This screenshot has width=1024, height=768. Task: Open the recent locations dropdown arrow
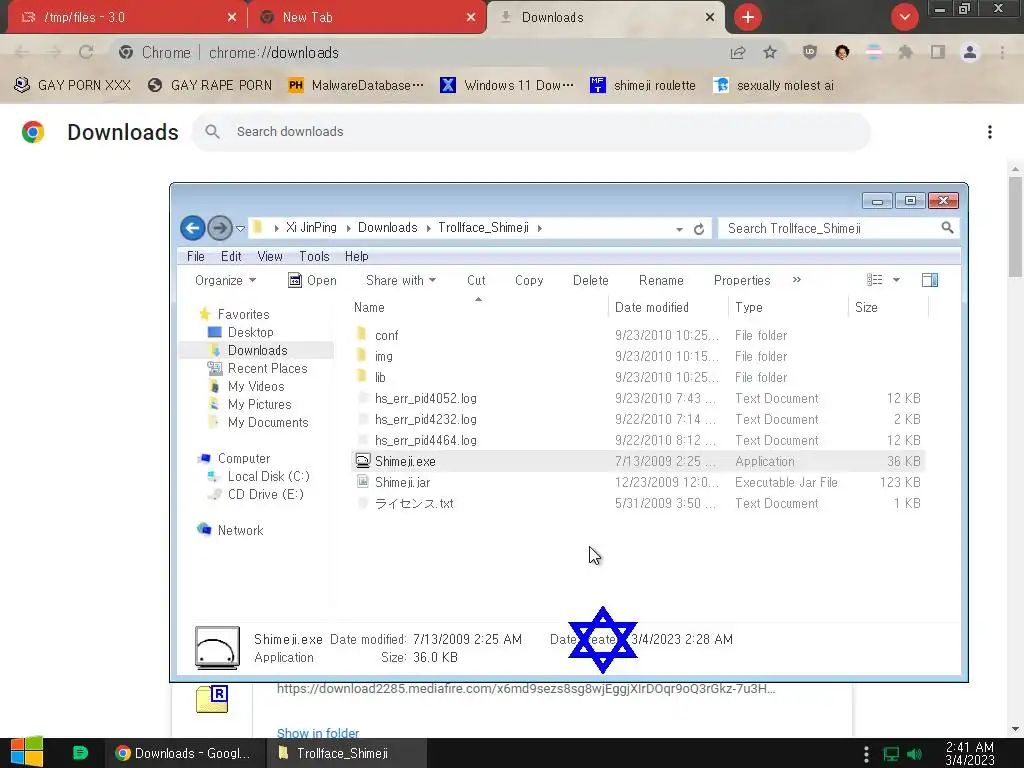(240, 229)
